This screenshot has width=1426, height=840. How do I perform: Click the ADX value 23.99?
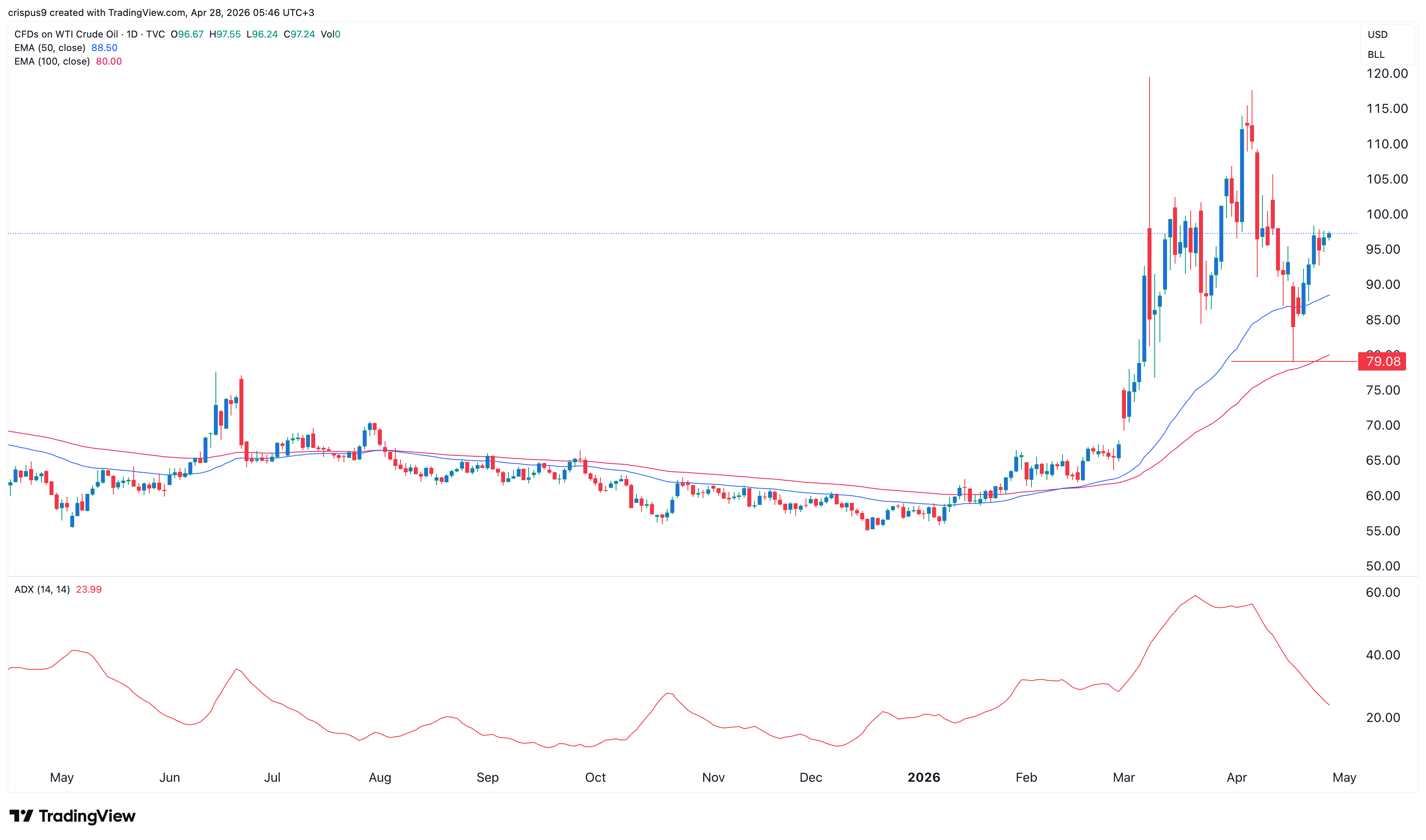(88, 589)
